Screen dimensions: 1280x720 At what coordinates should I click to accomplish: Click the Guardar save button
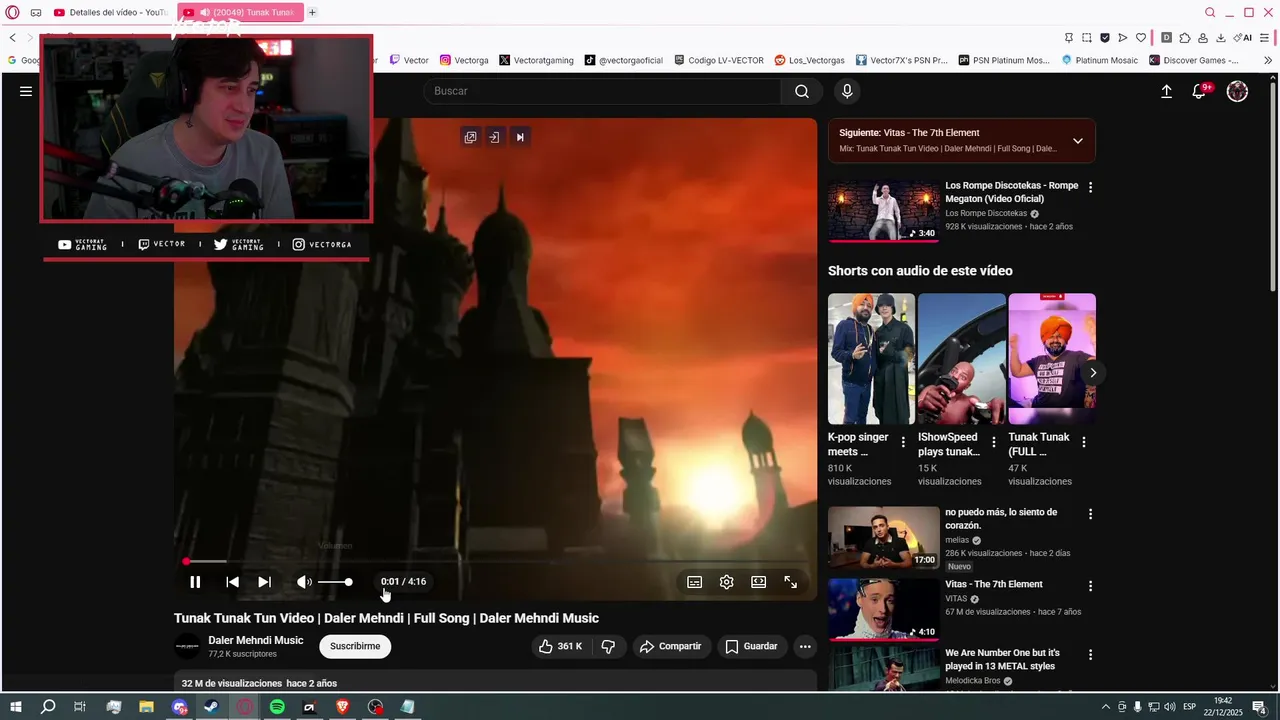pyautogui.click(x=751, y=646)
